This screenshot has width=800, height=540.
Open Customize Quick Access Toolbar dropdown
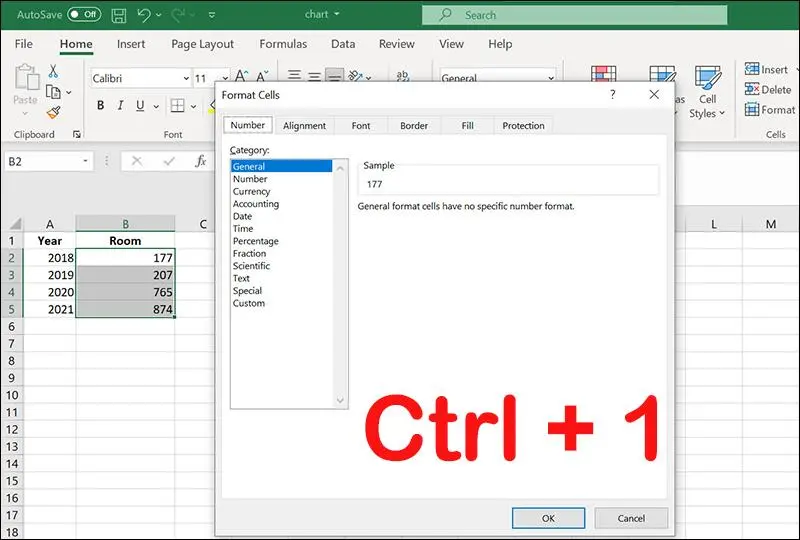(212, 15)
